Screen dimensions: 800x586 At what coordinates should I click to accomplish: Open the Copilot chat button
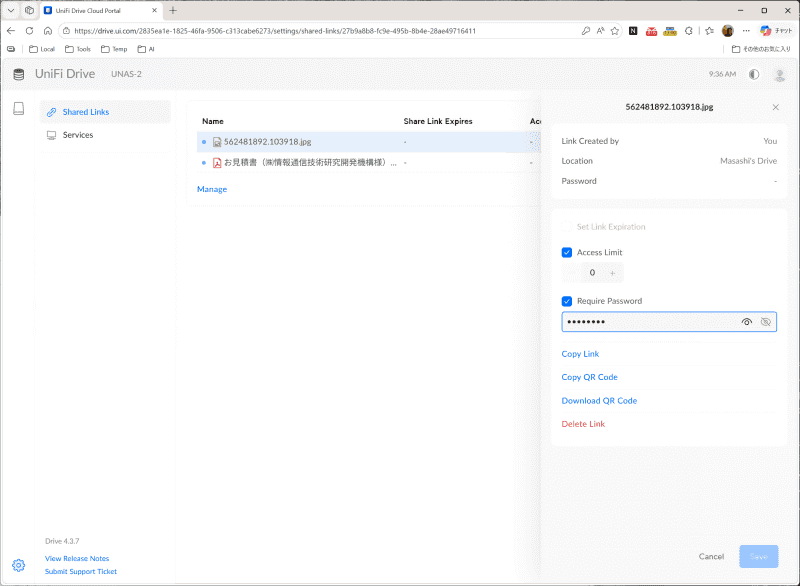pos(776,31)
